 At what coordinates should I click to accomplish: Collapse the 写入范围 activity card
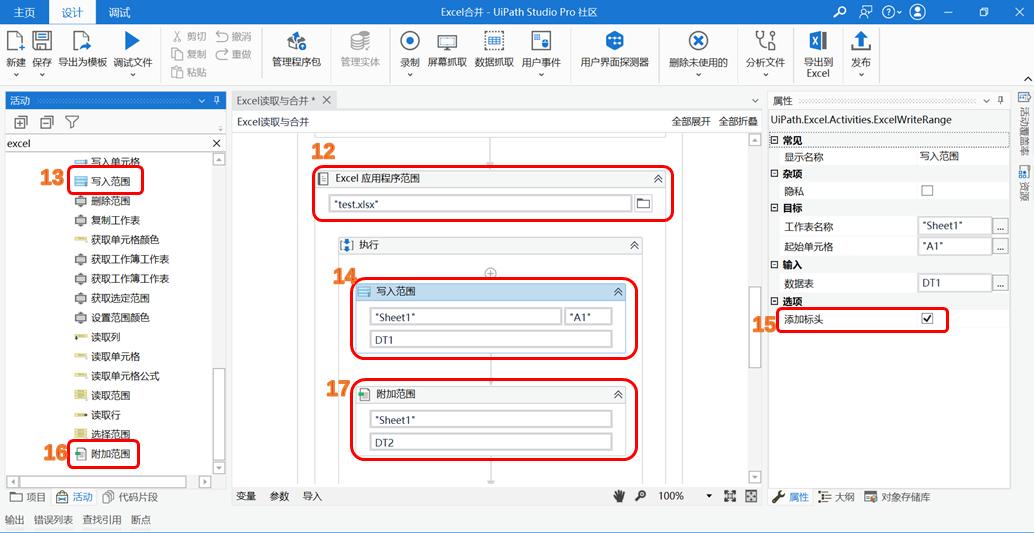click(x=618, y=292)
